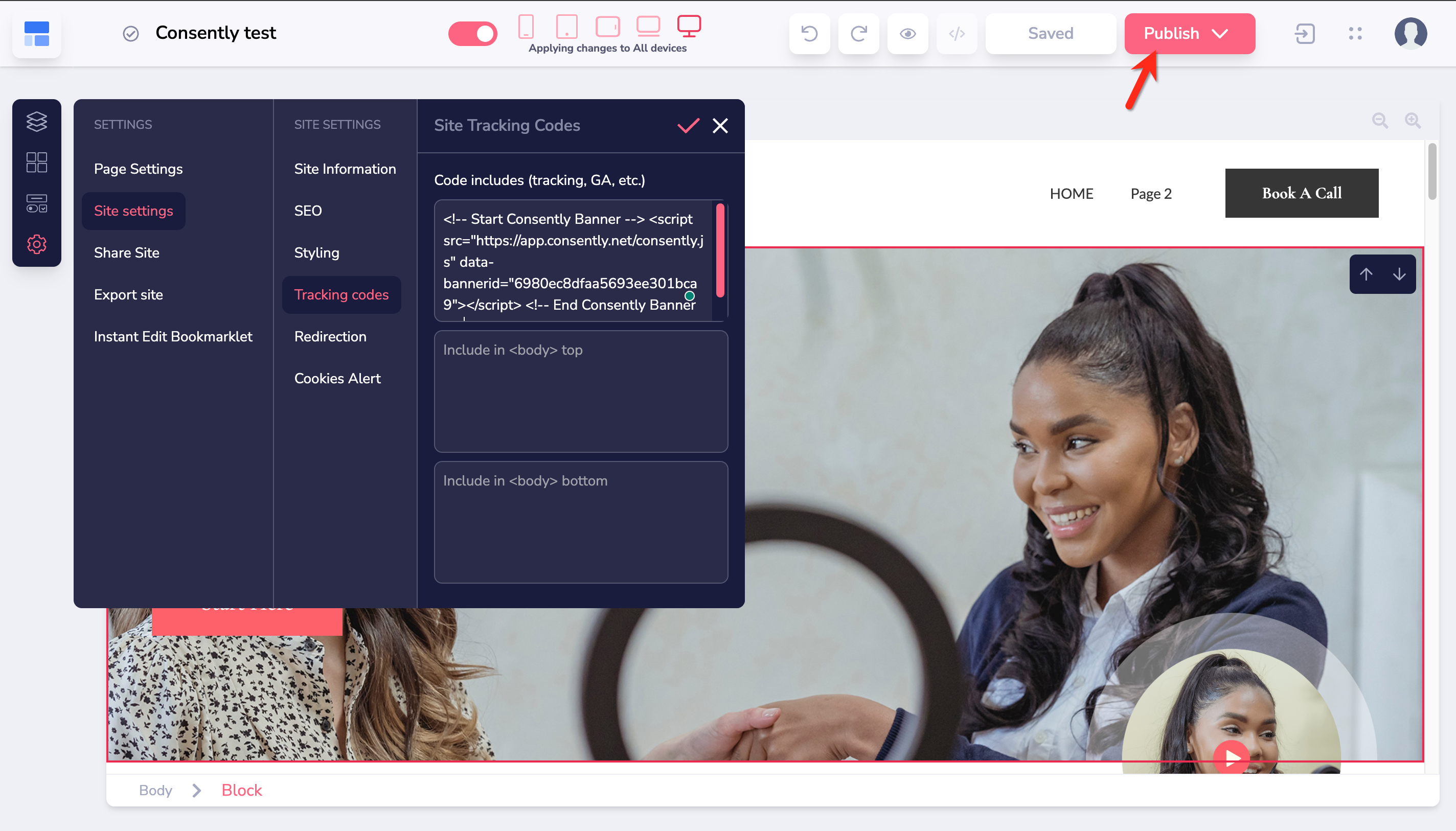
Task: Select the mobile phone device icon
Action: (x=526, y=26)
